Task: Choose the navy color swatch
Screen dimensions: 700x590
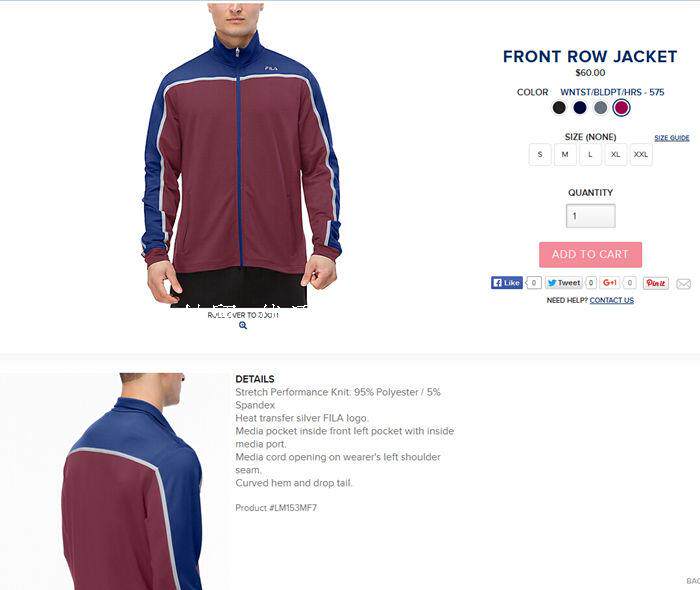Action: [580, 108]
